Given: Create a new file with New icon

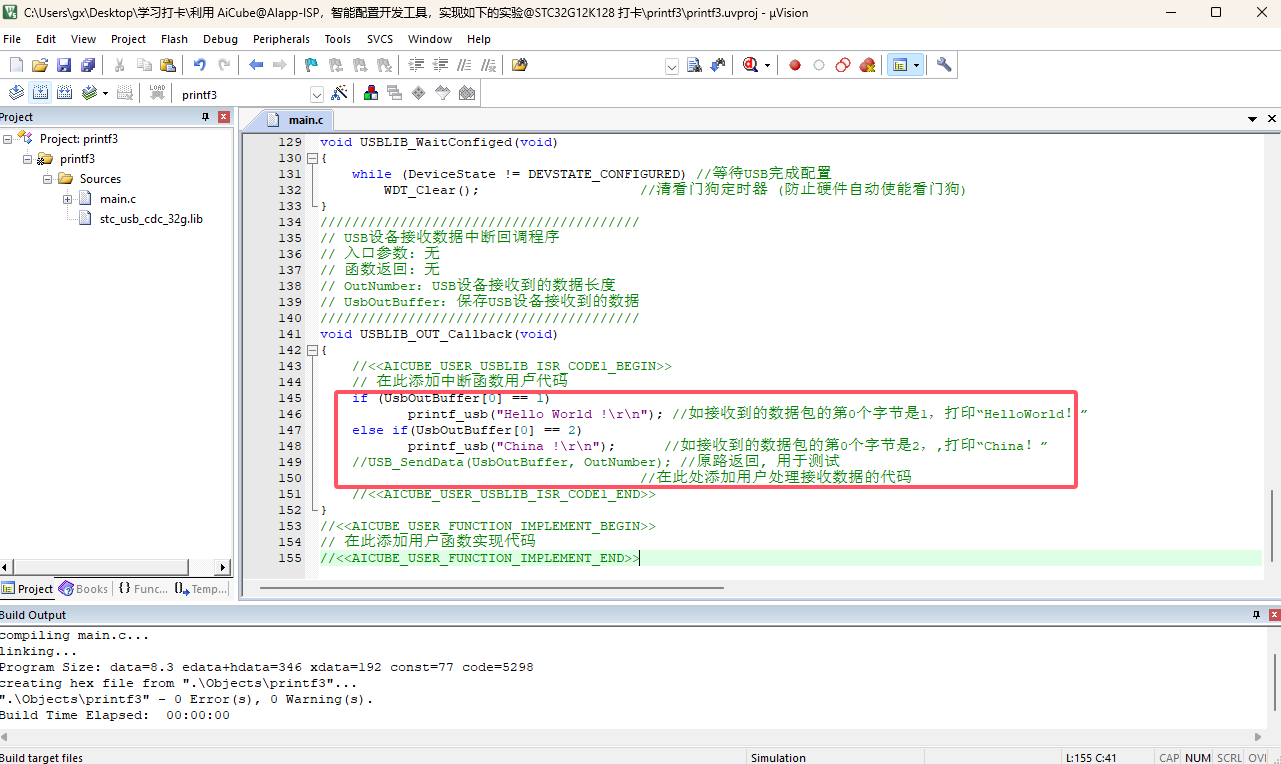Looking at the screenshot, I should click(x=16, y=65).
